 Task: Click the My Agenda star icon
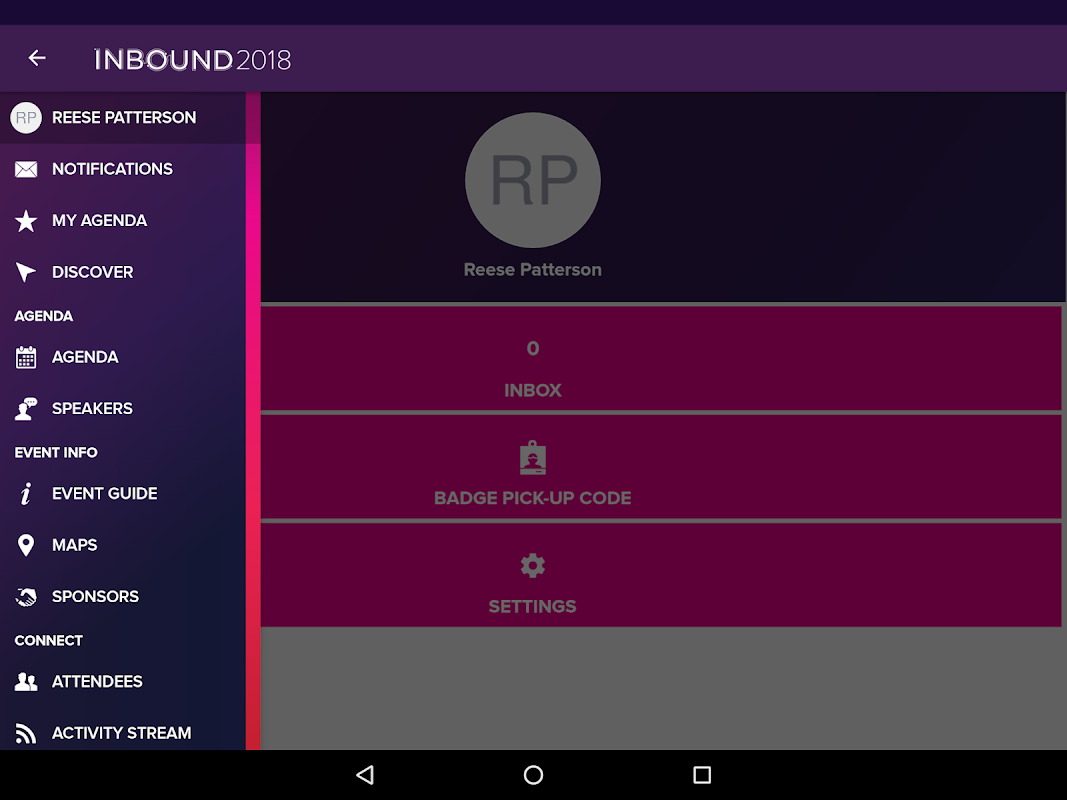[x=26, y=221]
